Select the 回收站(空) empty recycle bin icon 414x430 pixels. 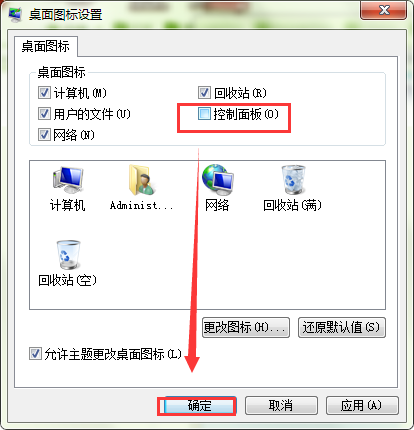68,255
